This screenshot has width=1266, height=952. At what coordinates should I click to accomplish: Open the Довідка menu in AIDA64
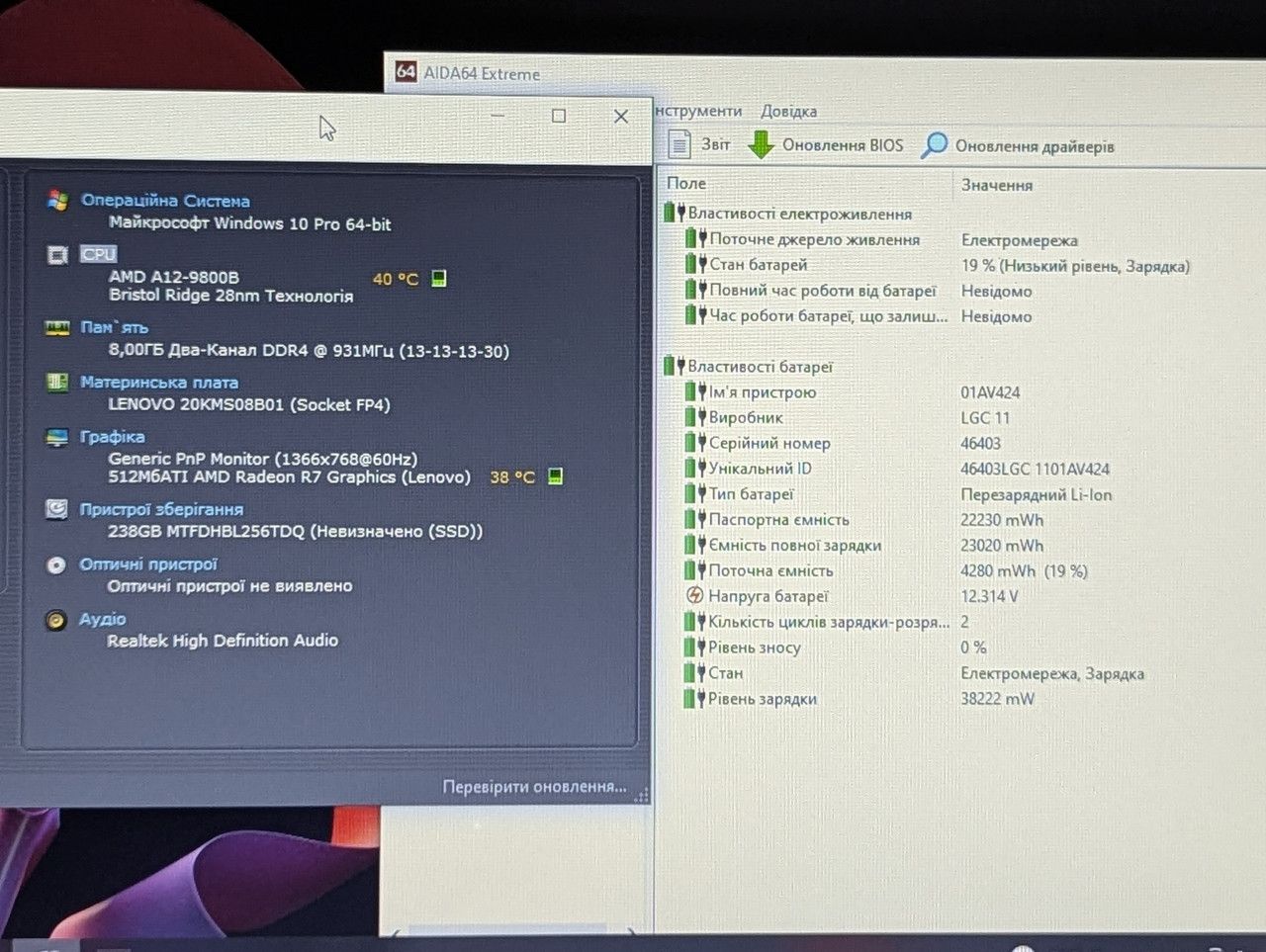[x=788, y=111]
